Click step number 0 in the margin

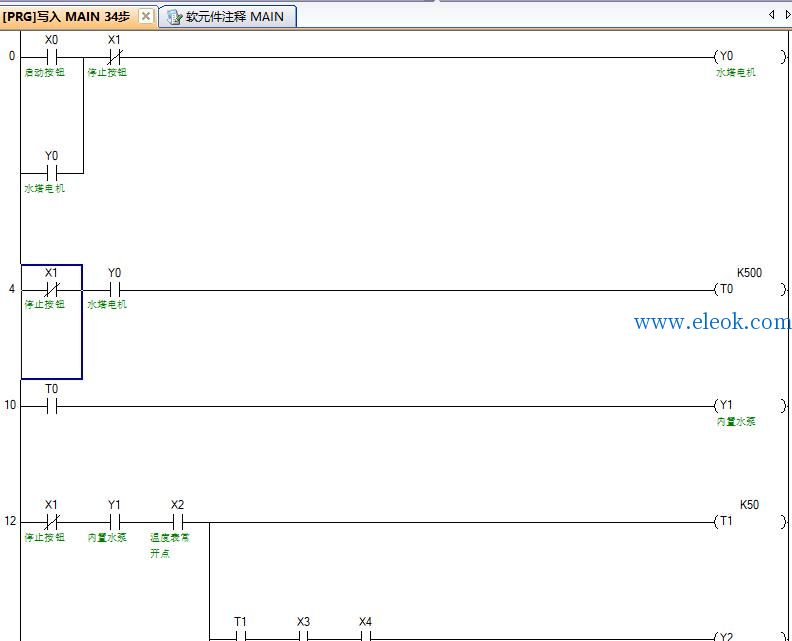[12, 56]
